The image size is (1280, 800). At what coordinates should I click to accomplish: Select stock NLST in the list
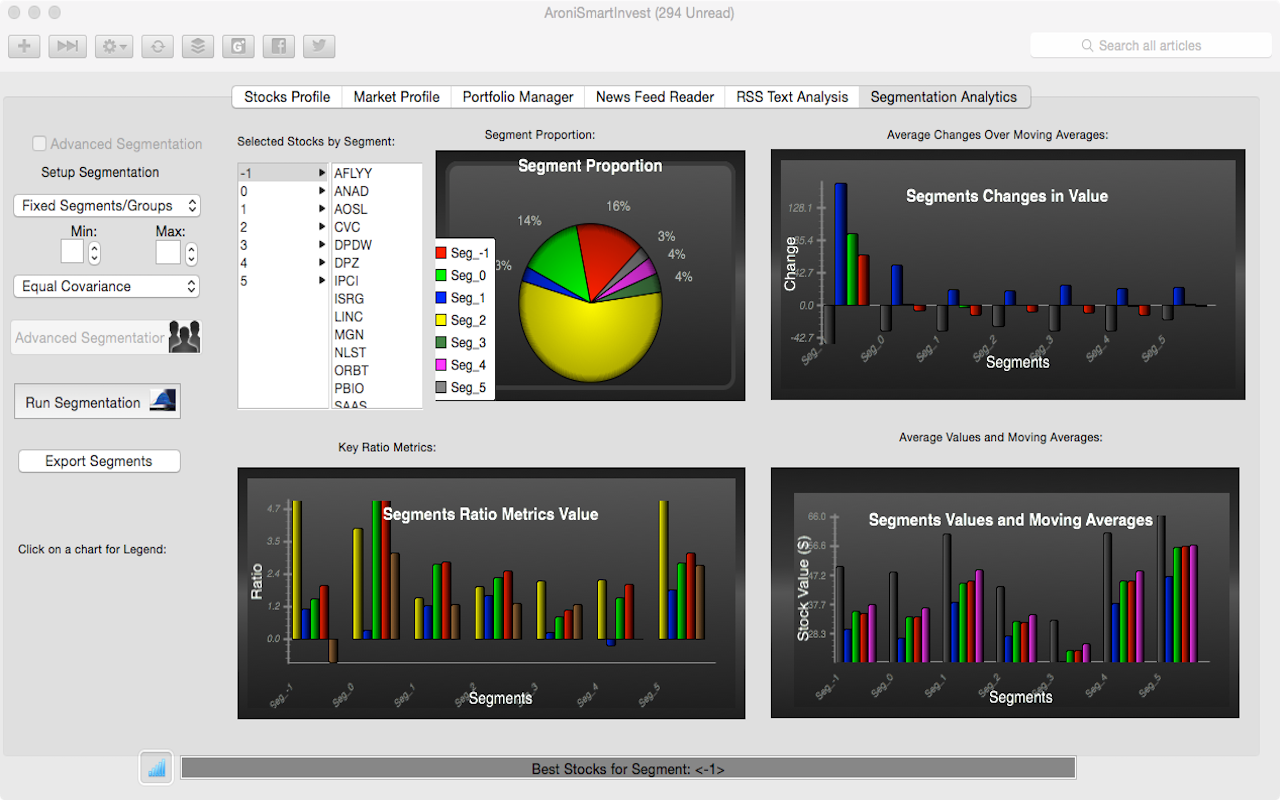376,353
